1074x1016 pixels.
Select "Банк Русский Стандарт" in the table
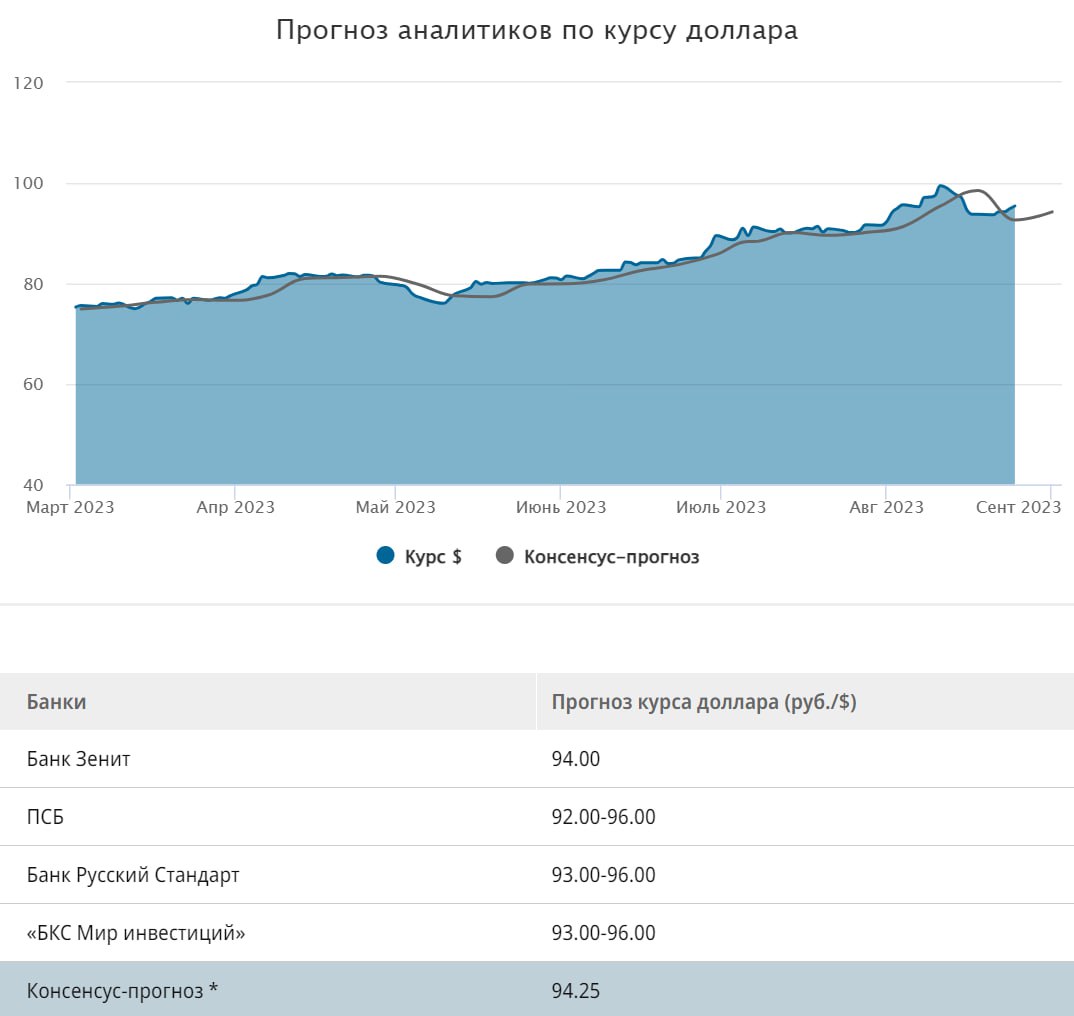click(x=133, y=875)
